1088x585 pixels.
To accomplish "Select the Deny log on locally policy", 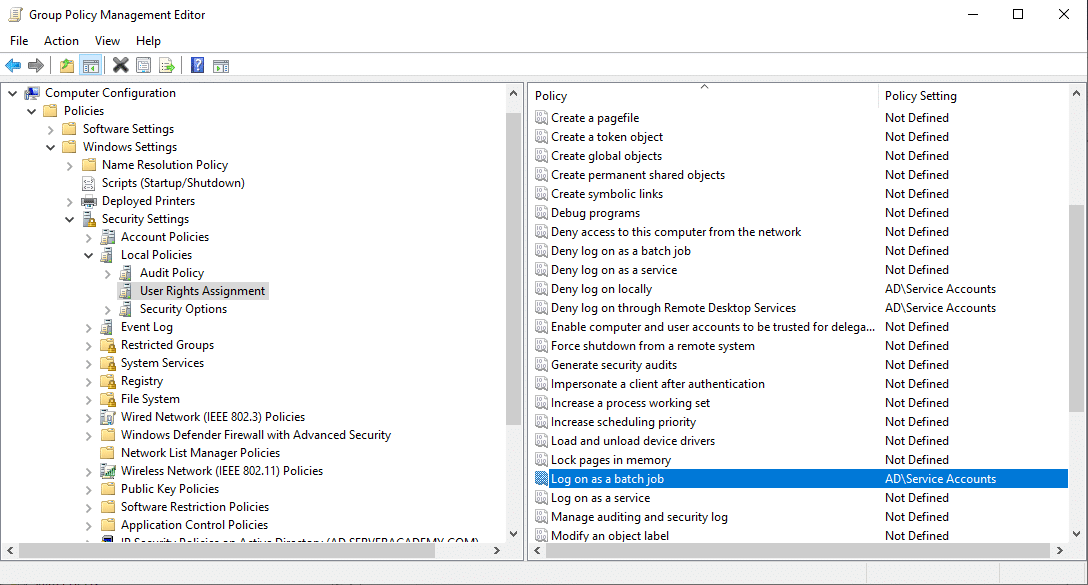I will coord(601,289).
